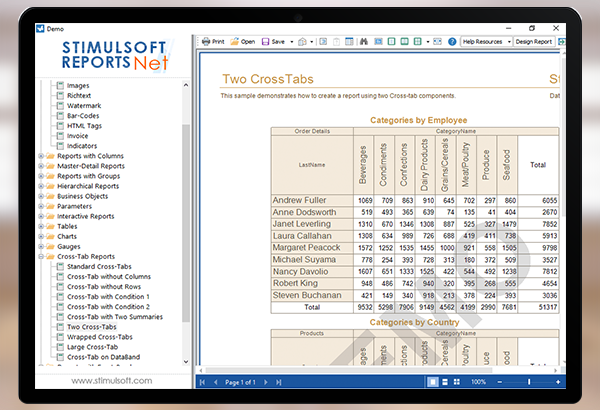Image resolution: width=600 pixels, height=410 pixels.
Task: Expand the Business Objects folder
Action: pos(41,196)
